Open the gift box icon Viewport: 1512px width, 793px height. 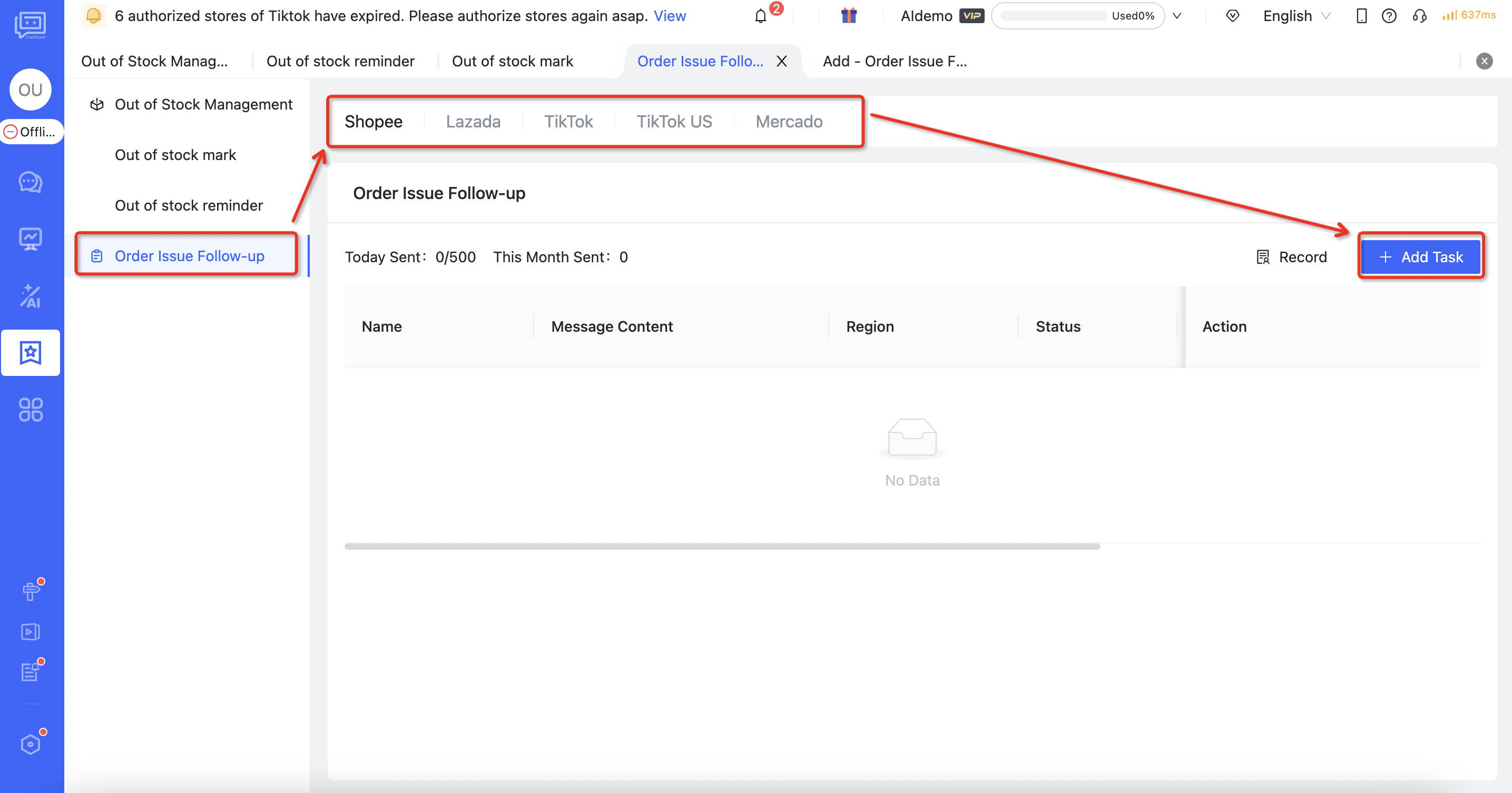tap(849, 15)
